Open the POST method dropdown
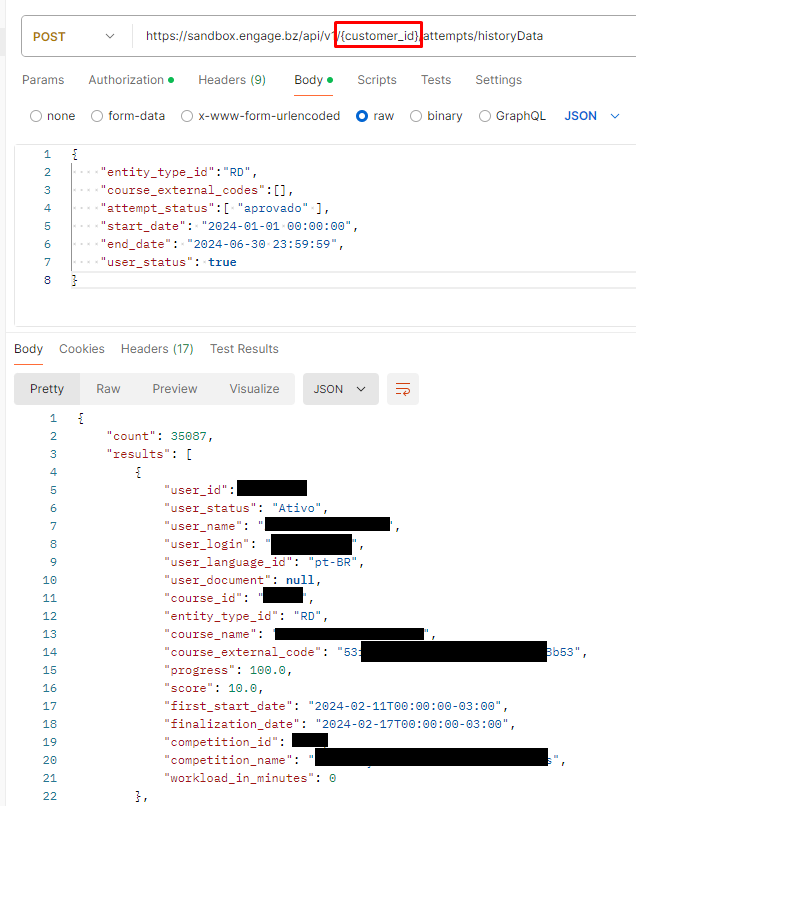 74,36
